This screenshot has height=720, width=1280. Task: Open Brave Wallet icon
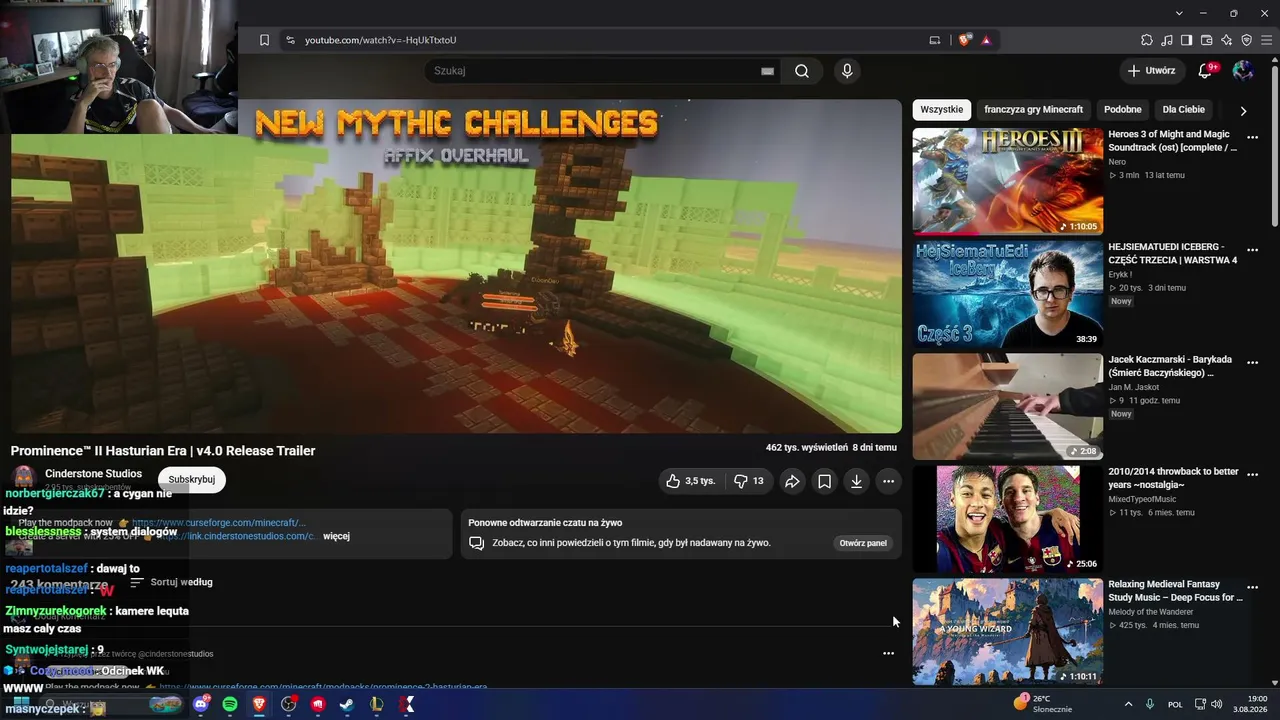(x=1206, y=40)
